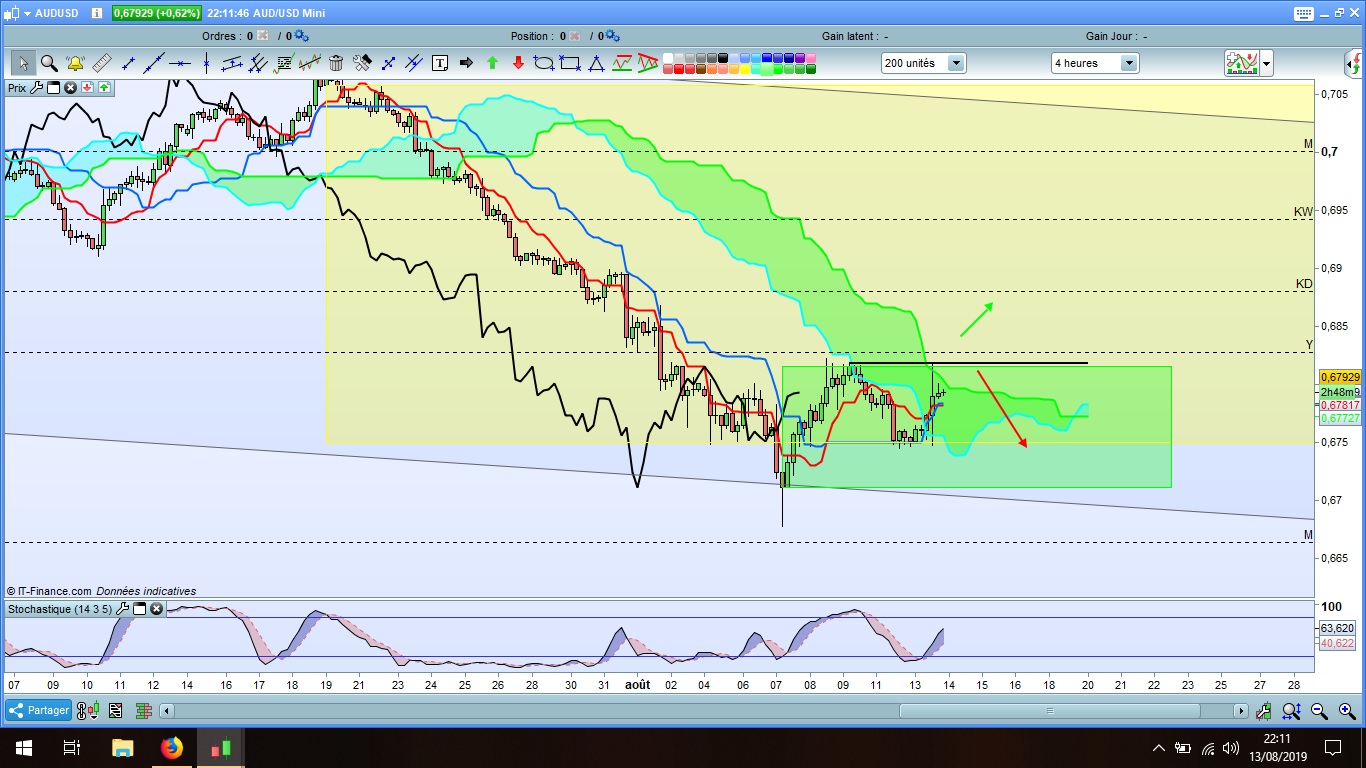Toggle the Stochastique panel window icon
The width and height of the screenshot is (1366, 768).
pyautogui.click(x=140, y=608)
